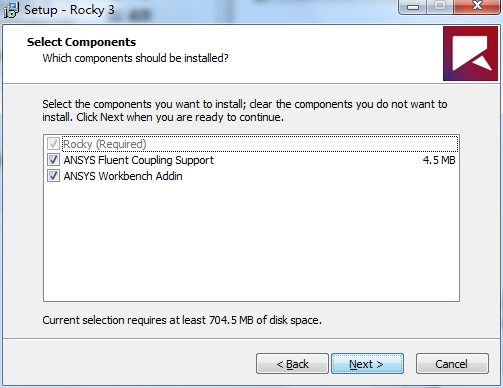Click the Select Components heading
Viewport: 503px width, 388px height.
click(81, 42)
